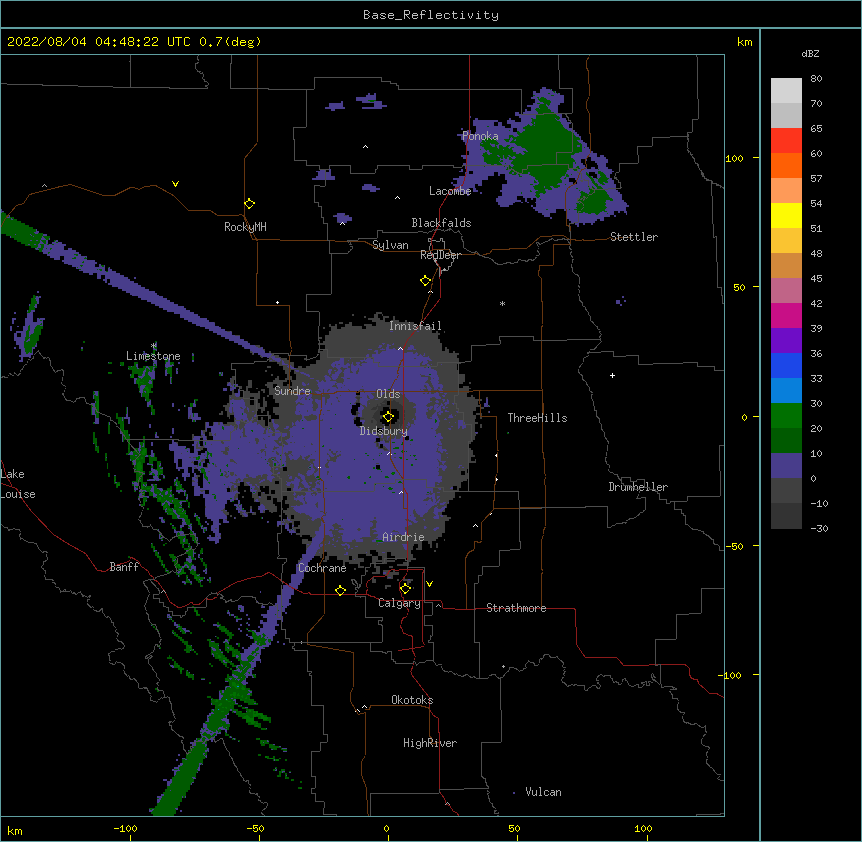Click the yellow diamond marker above Calgary label
The height and width of the screenshot is (842, 862).
tap(406, 589)
